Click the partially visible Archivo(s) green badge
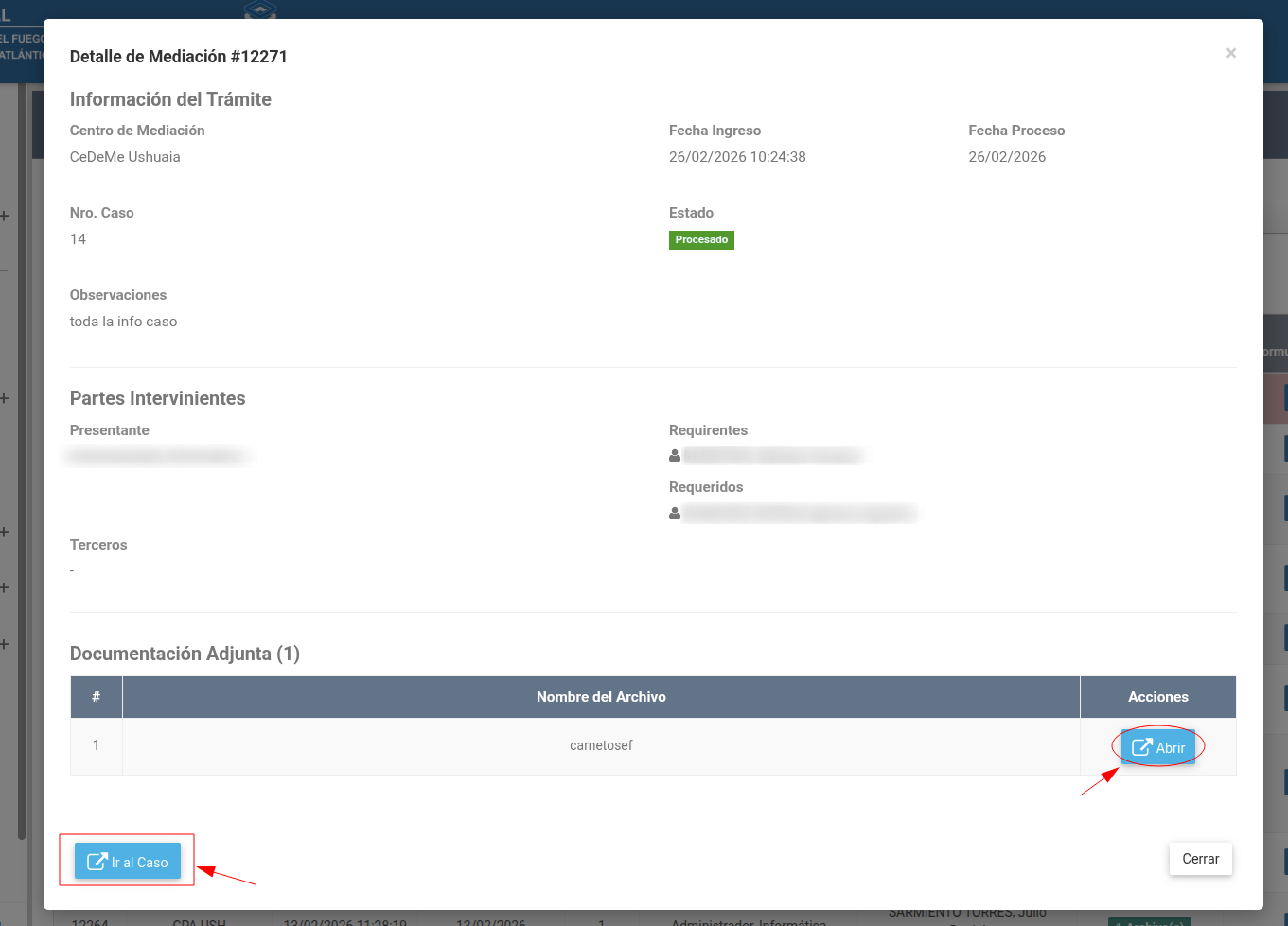Image resolution: width=1288 pixels, height=926 pixels. point(1150,921)
